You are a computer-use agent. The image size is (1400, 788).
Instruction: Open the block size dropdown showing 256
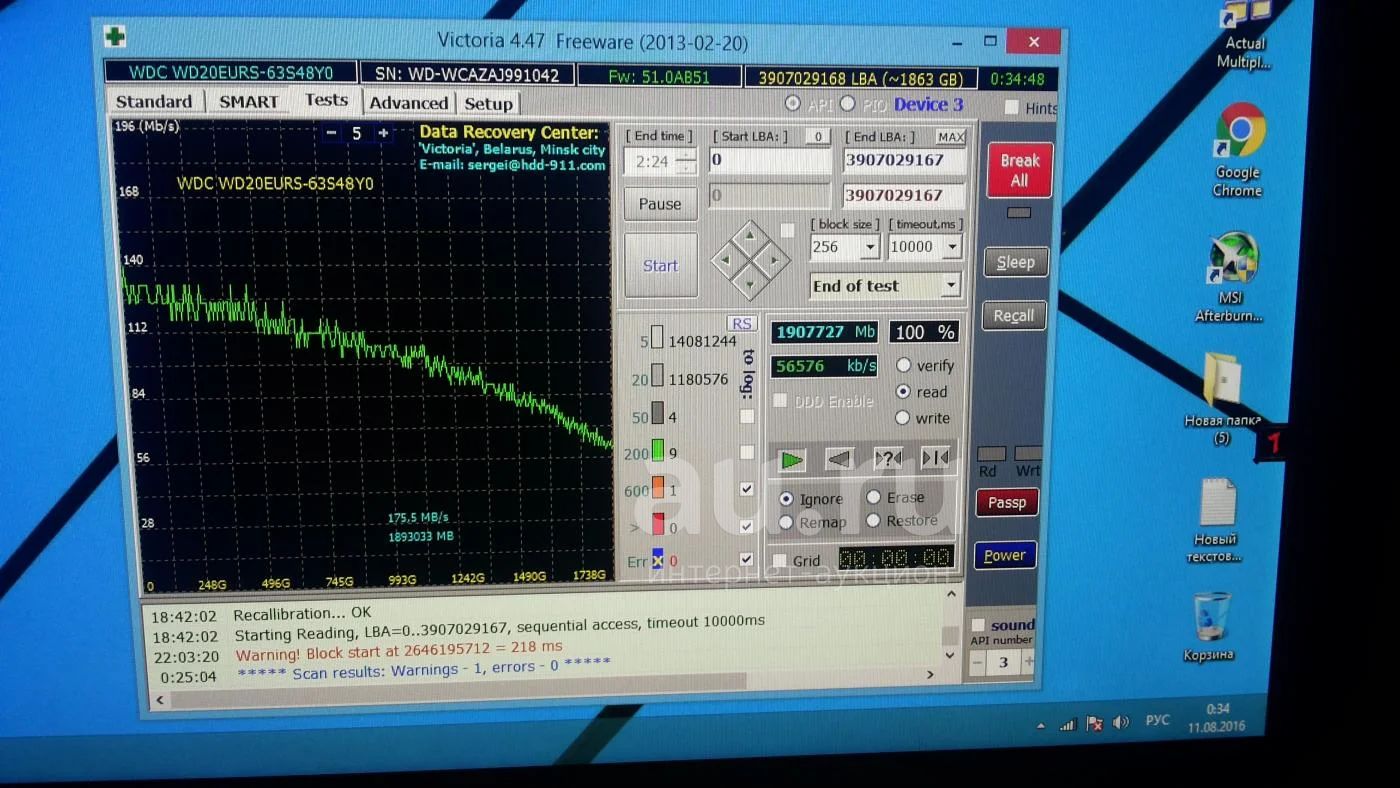click(x=870, y=247)
